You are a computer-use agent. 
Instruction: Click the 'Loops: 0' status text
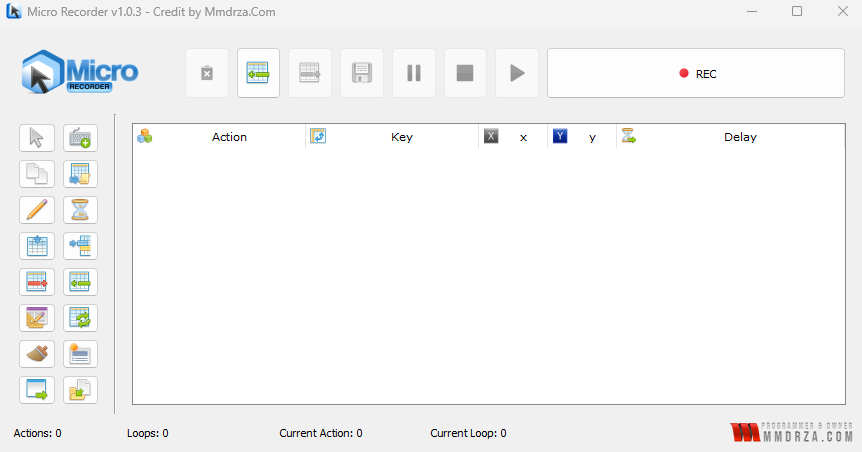click(147, 433)
